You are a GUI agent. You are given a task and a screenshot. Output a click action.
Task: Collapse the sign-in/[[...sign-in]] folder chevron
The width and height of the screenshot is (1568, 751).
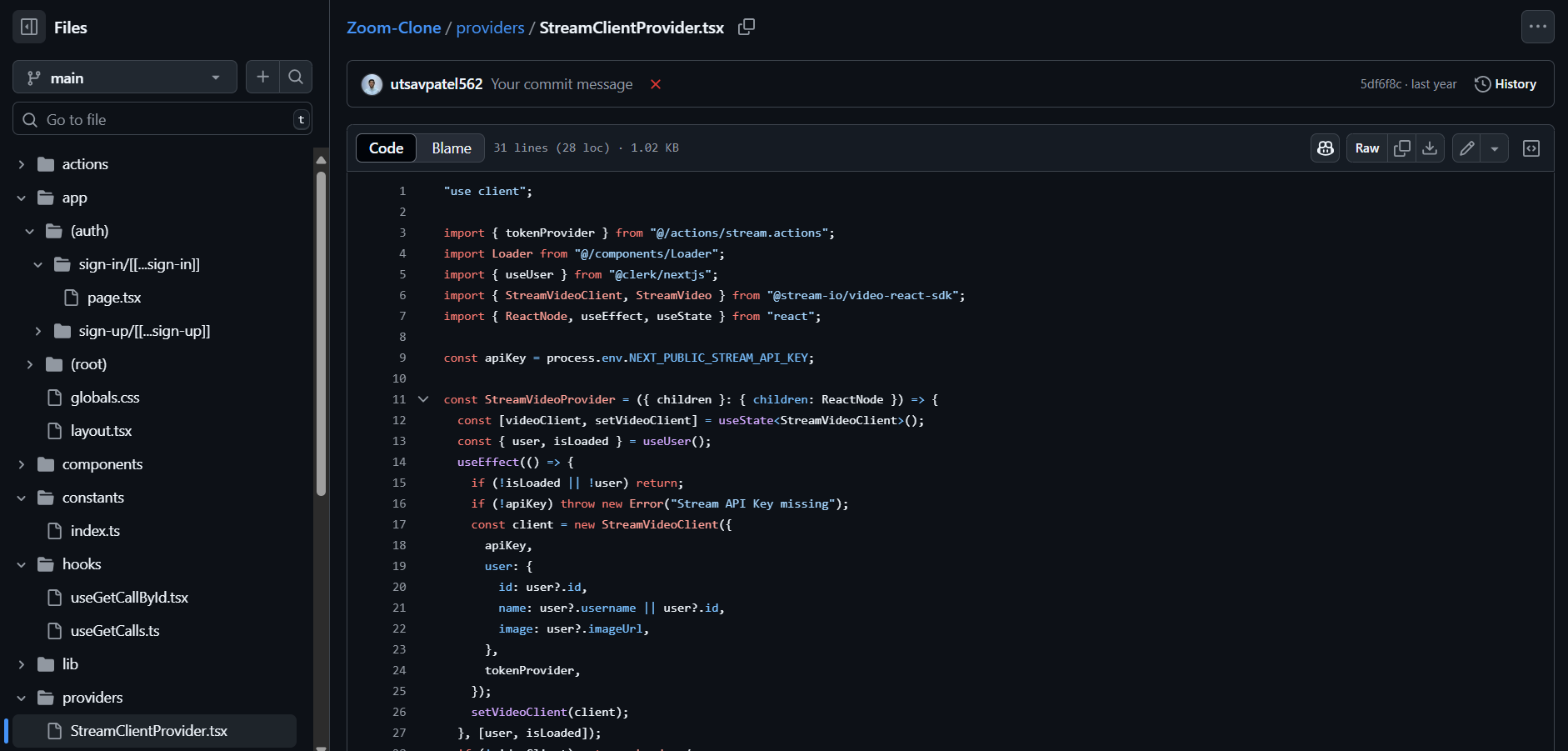click(x=38, y=264)
